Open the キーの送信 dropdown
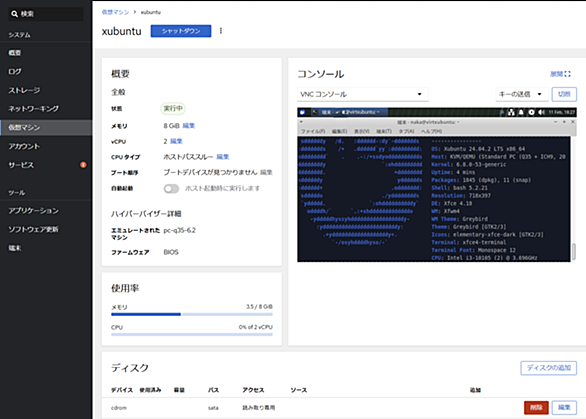This screenshot has height=419, width=586. pyautogui.click(x=521, y=94)
